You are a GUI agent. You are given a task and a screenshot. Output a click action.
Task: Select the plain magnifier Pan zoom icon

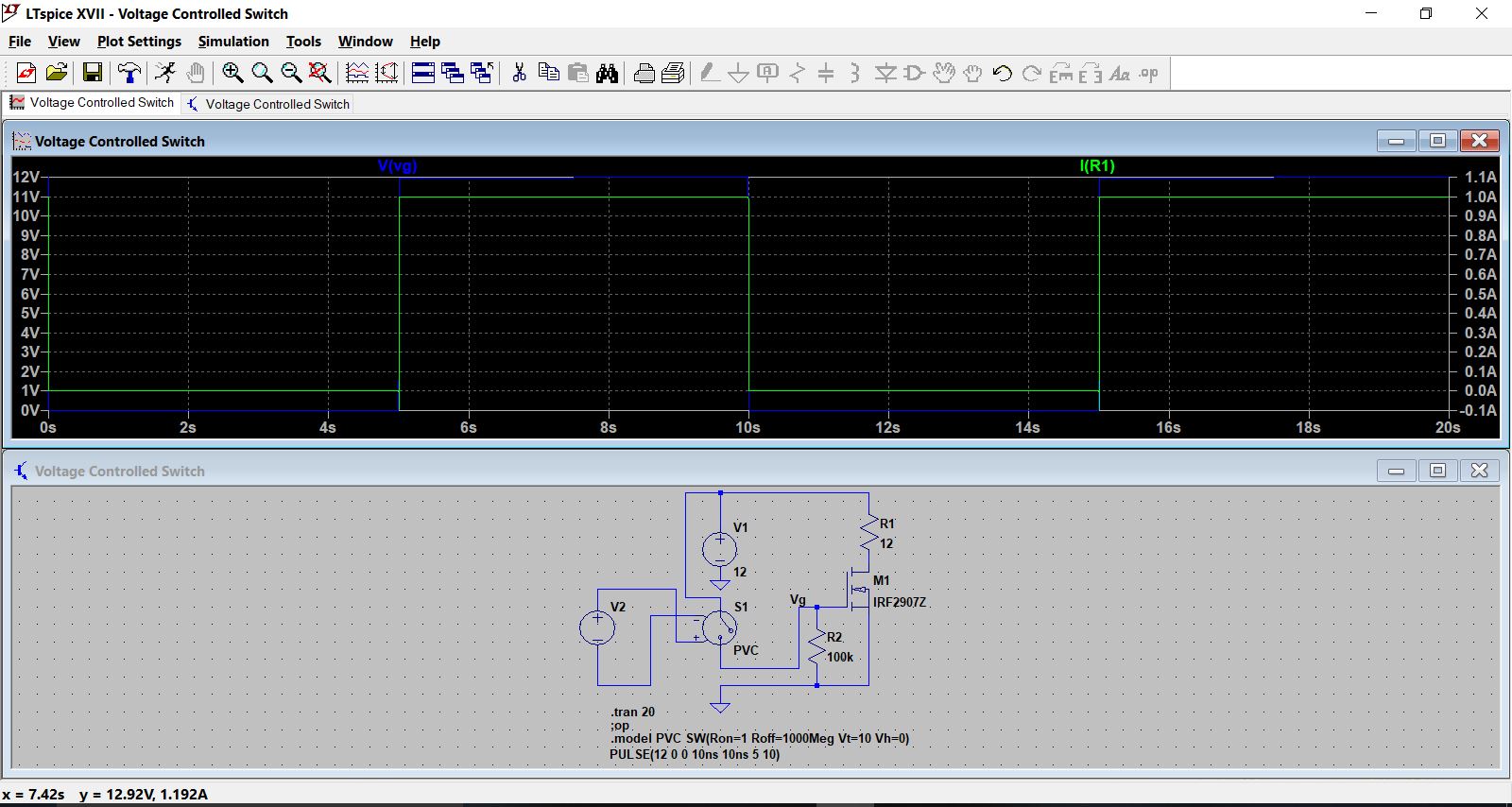click(x=262, y=73)
